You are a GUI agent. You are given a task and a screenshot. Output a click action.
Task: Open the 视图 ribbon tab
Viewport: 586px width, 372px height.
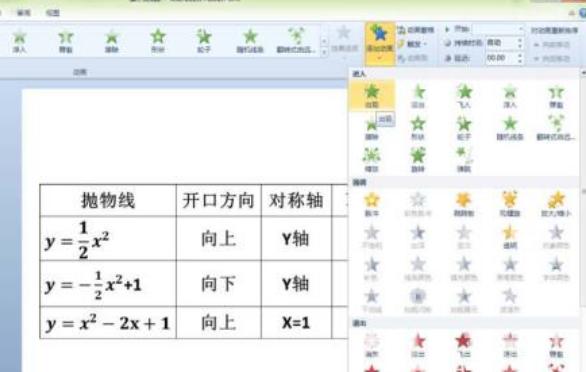(x=53, y=13)
